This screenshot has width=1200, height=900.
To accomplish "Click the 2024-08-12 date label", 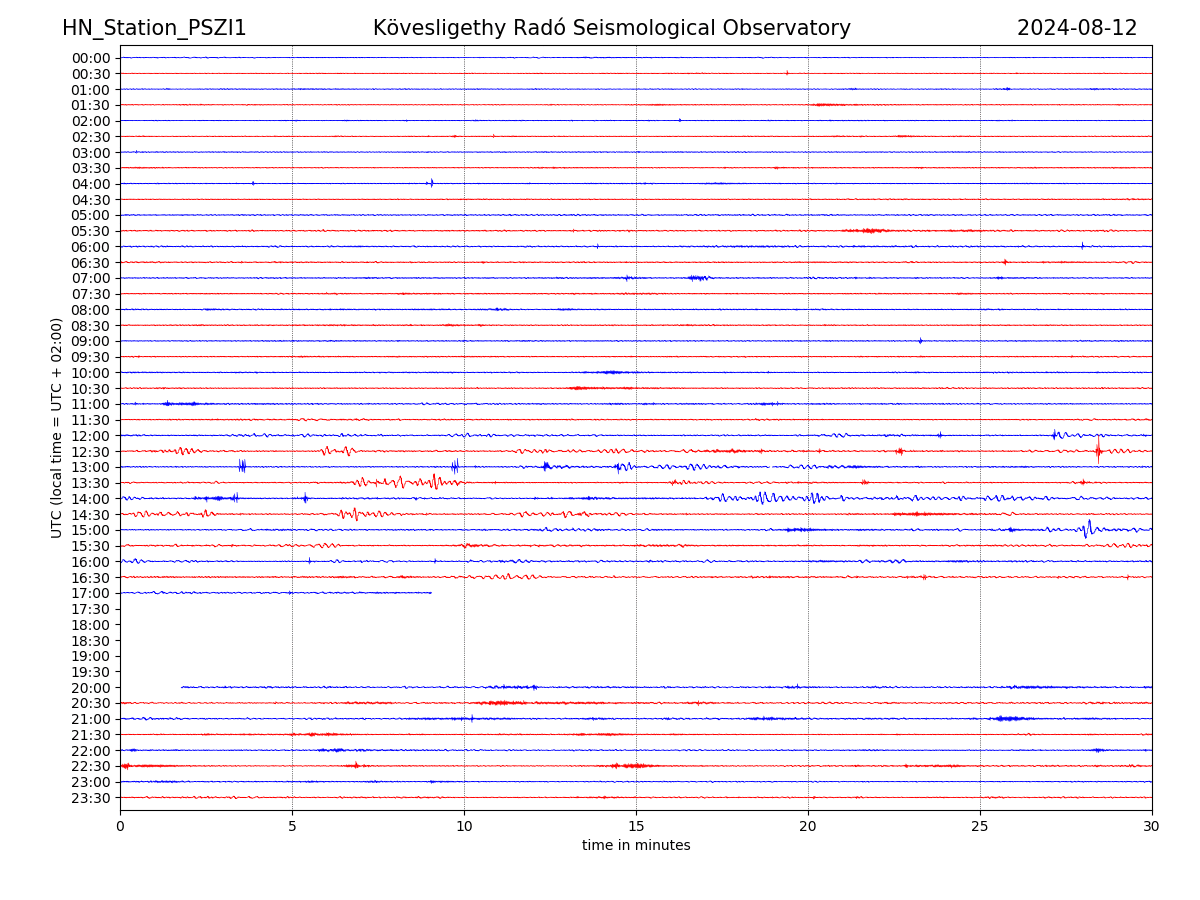I will pyautogui.click(x=1076, y=28).
